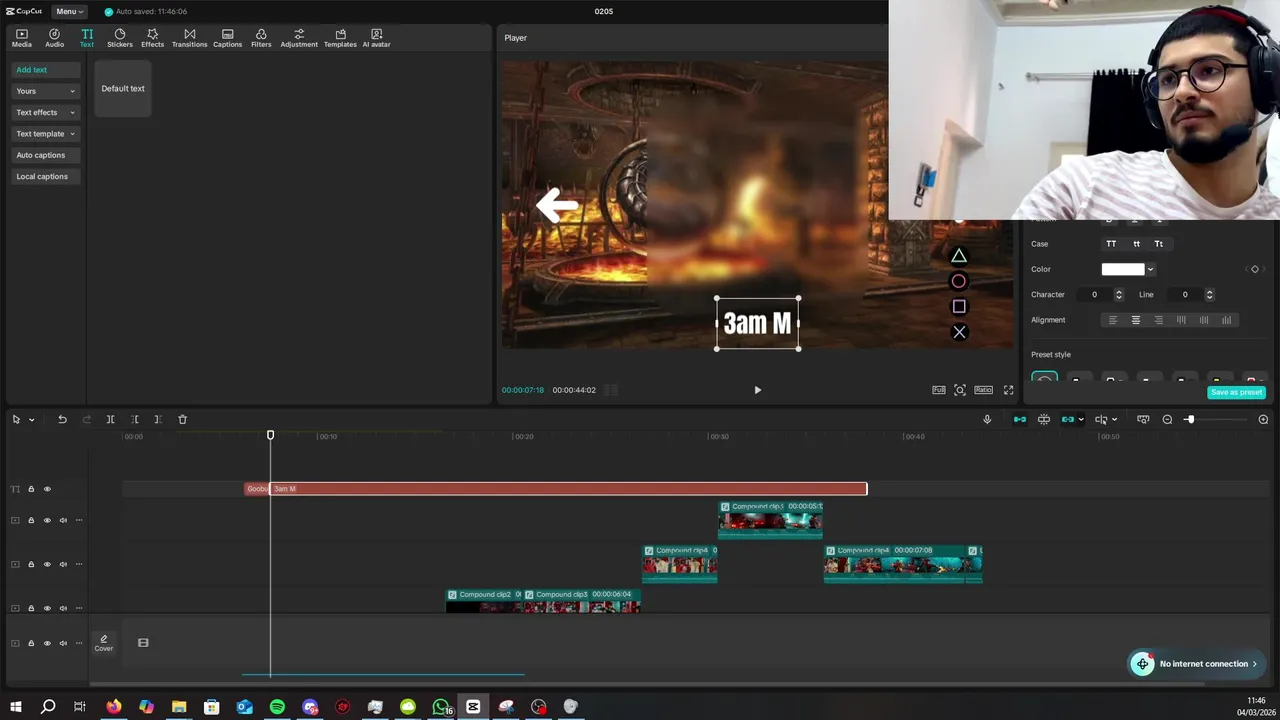The width and height of the screenshot is (1280, 720).
Task: Play the preview in the Player
Action: [757, 390]
